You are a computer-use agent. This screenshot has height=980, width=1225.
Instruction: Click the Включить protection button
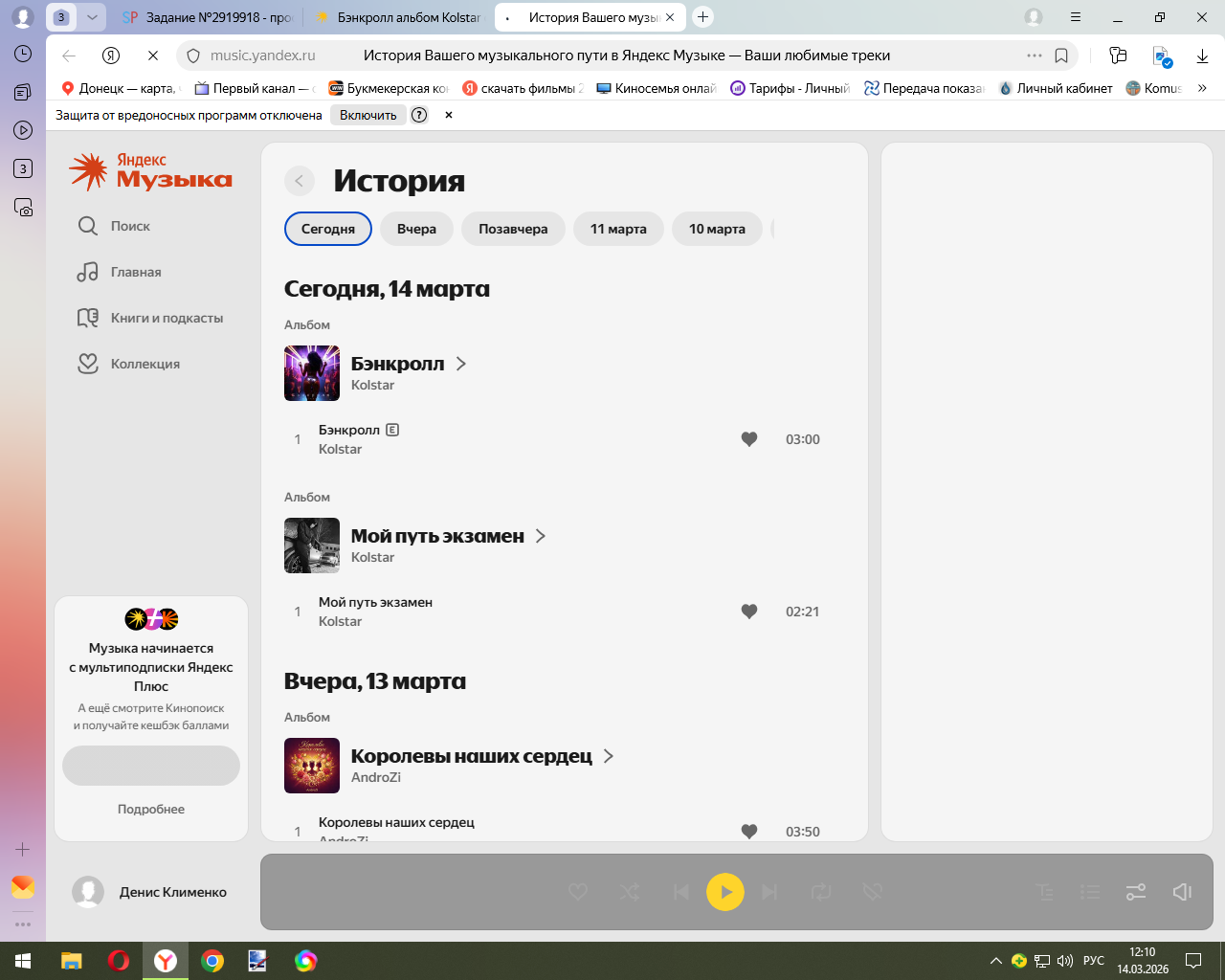coord(367,115)
